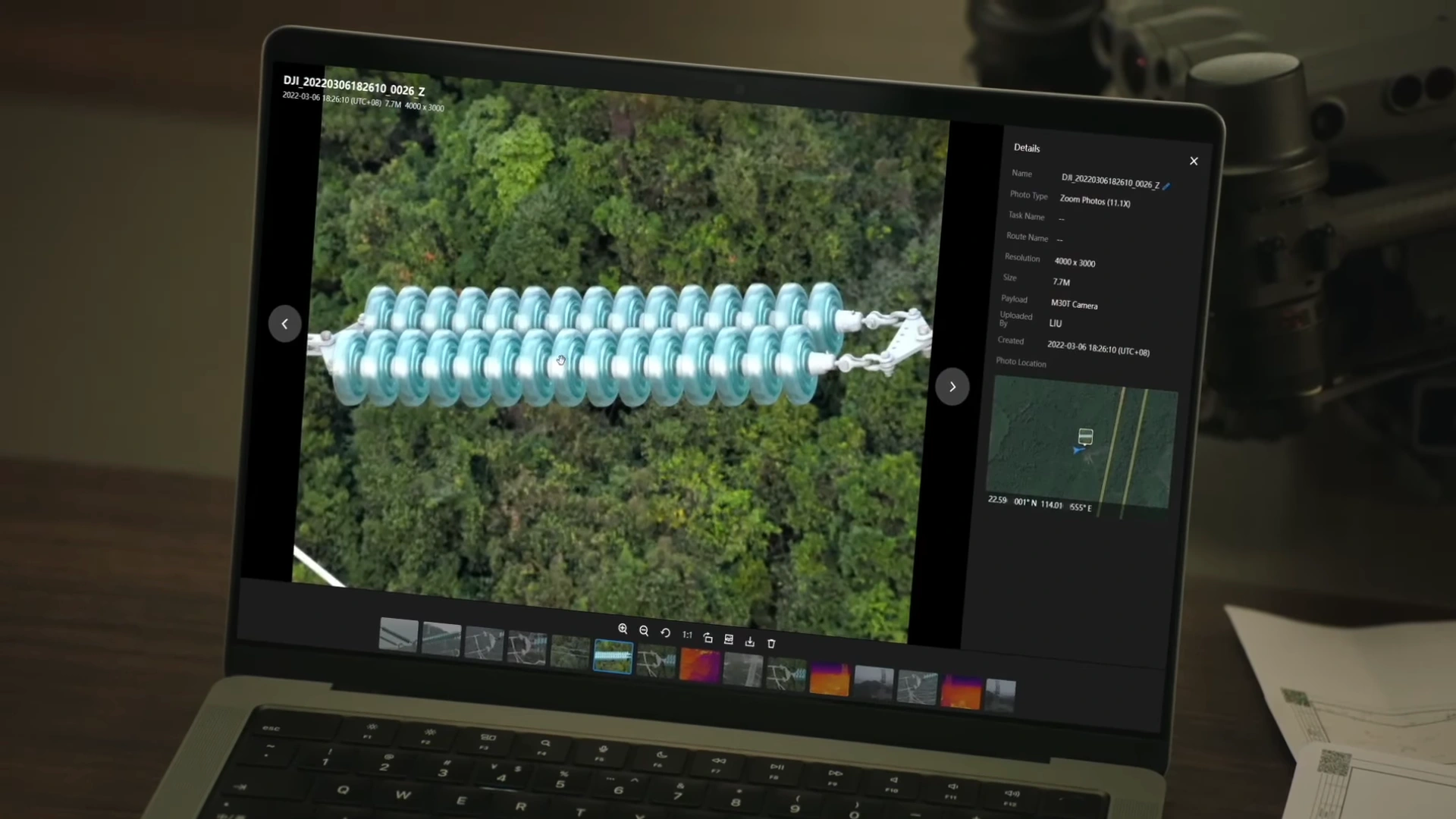Click the zoom out magnifier icon

coord(644,631)
